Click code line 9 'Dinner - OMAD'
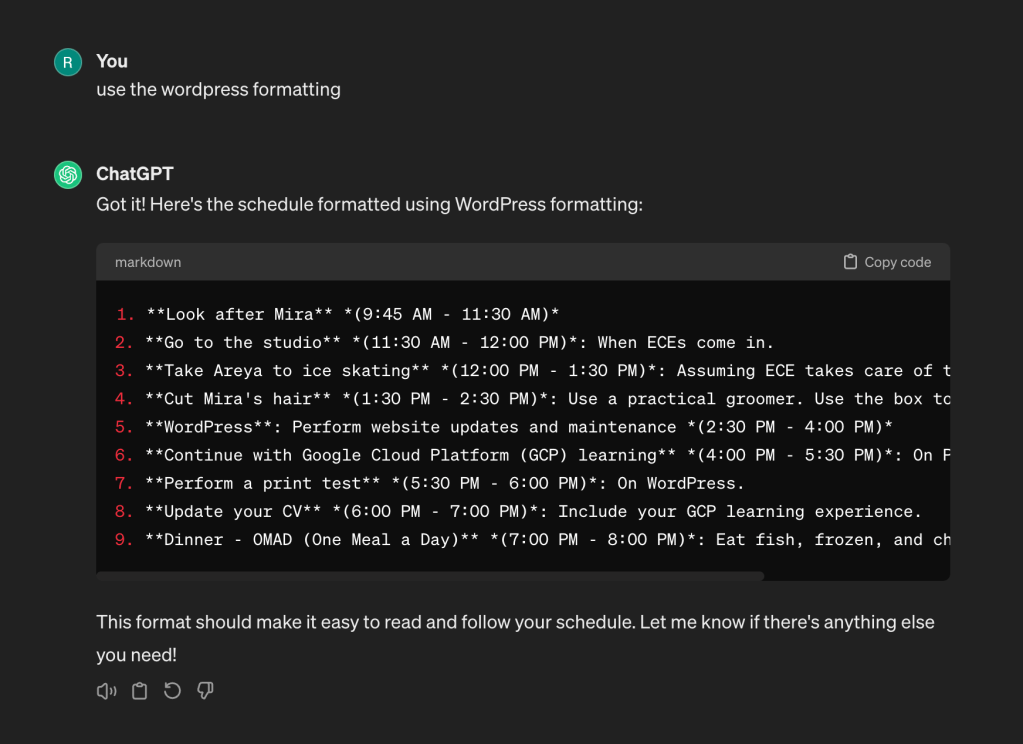Image resolution: width=1023 pixels, height=744 pixels. [532, 539]
